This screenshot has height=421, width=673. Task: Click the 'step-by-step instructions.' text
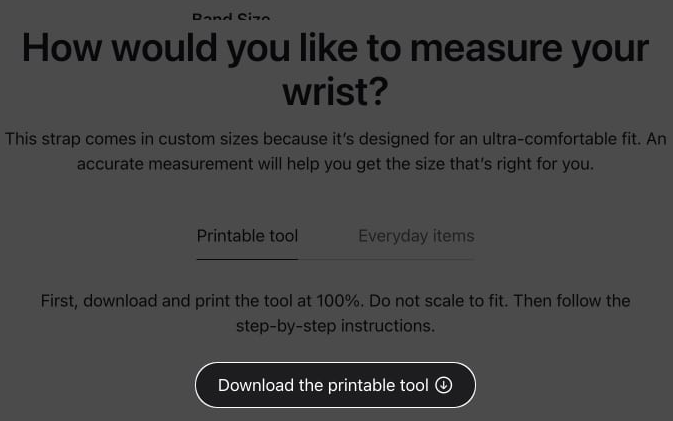point(335,326)
